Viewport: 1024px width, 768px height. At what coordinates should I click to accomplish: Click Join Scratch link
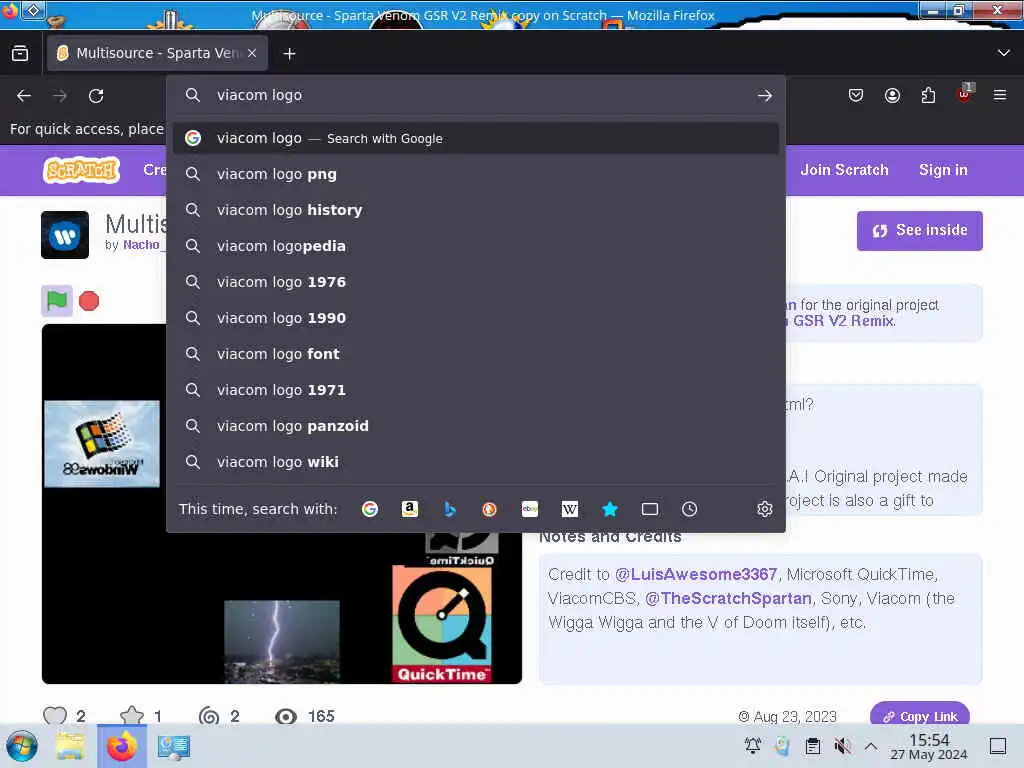[x=844, y=170]
